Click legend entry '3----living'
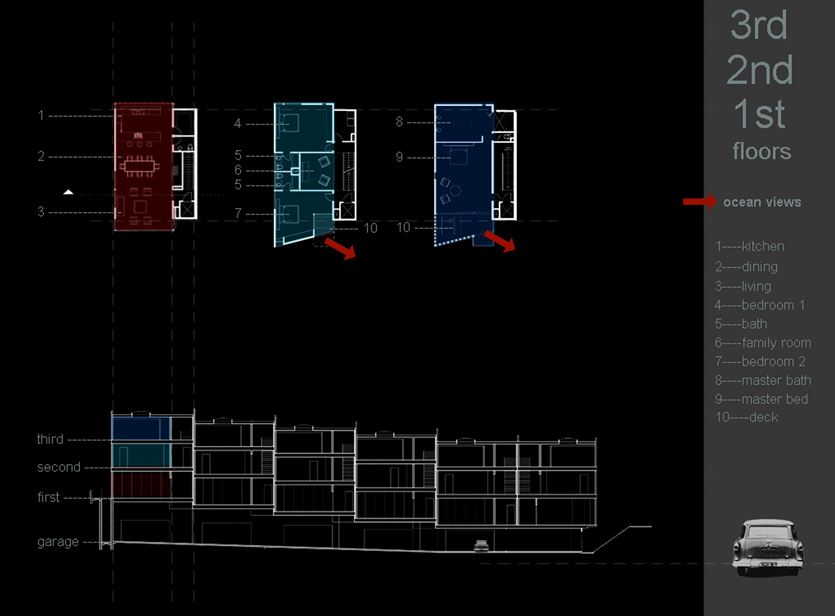 [x=743, y=286]
